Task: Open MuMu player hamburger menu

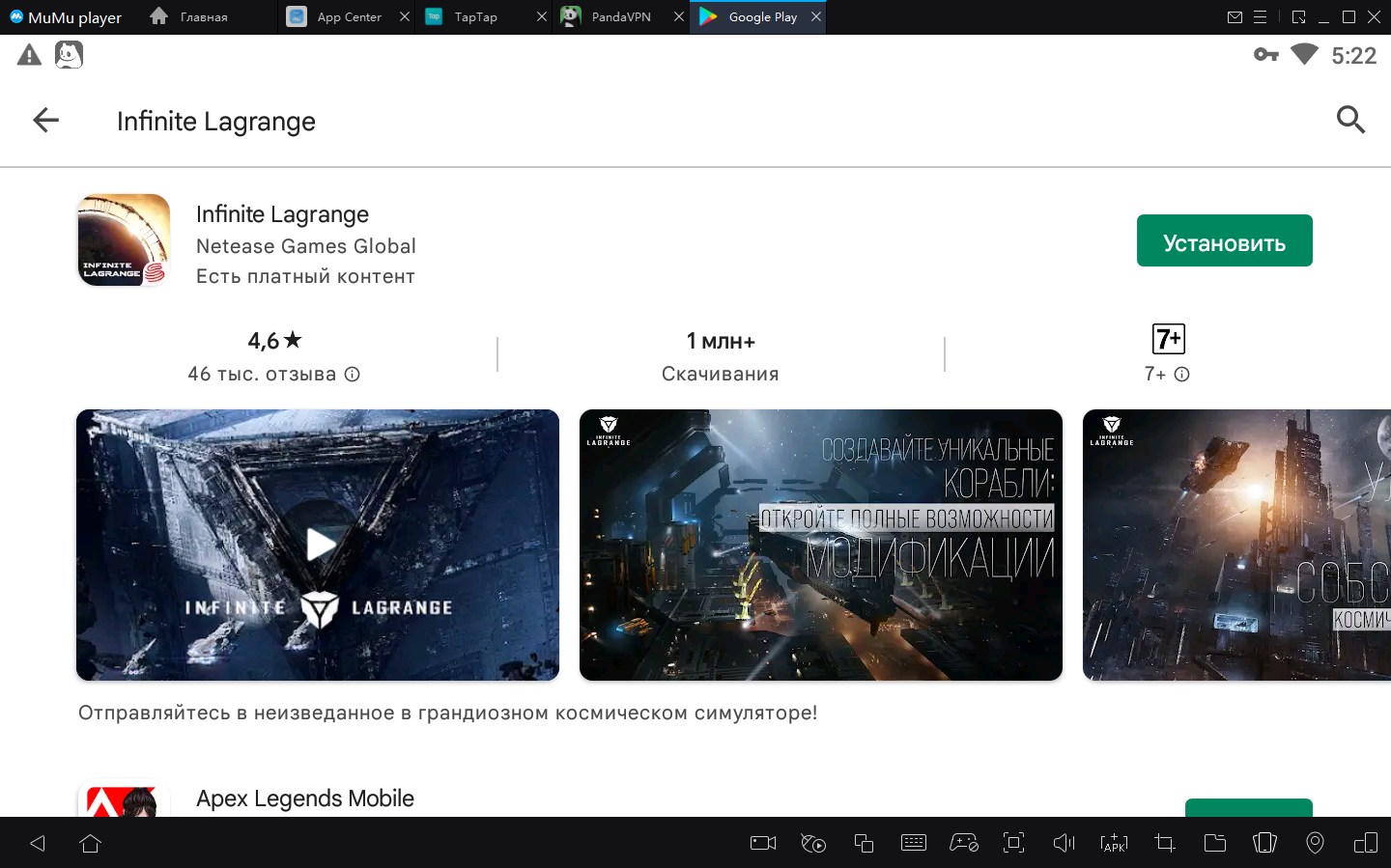Action: (1260, 17)
